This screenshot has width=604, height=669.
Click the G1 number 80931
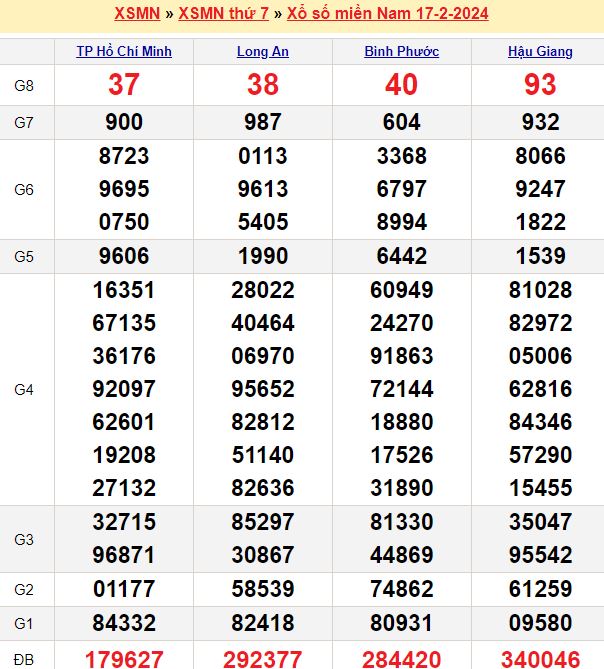401,623
